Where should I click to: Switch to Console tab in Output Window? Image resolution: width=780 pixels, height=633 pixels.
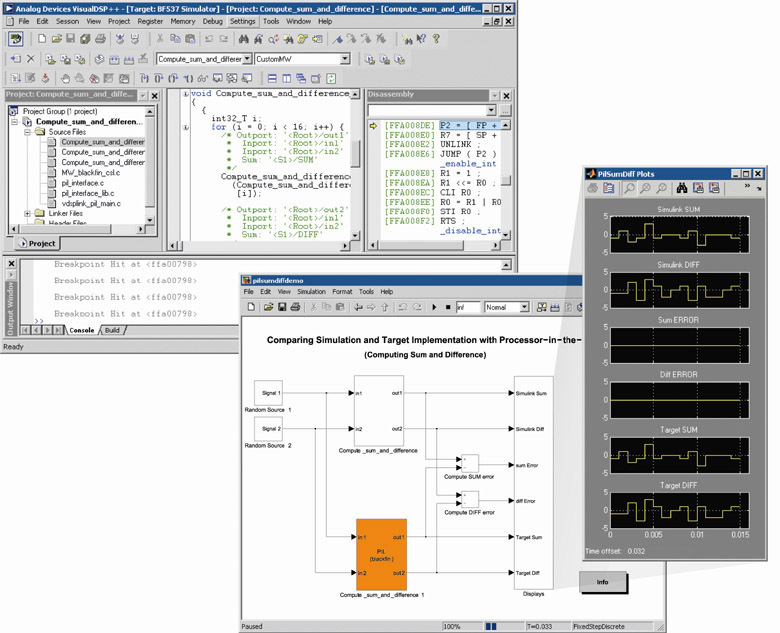[82, 330]
